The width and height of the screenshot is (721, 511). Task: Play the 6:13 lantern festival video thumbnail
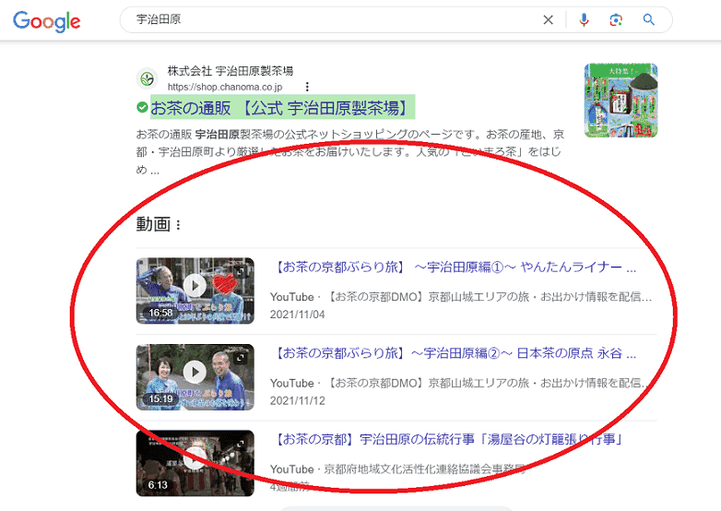point(195,463)
